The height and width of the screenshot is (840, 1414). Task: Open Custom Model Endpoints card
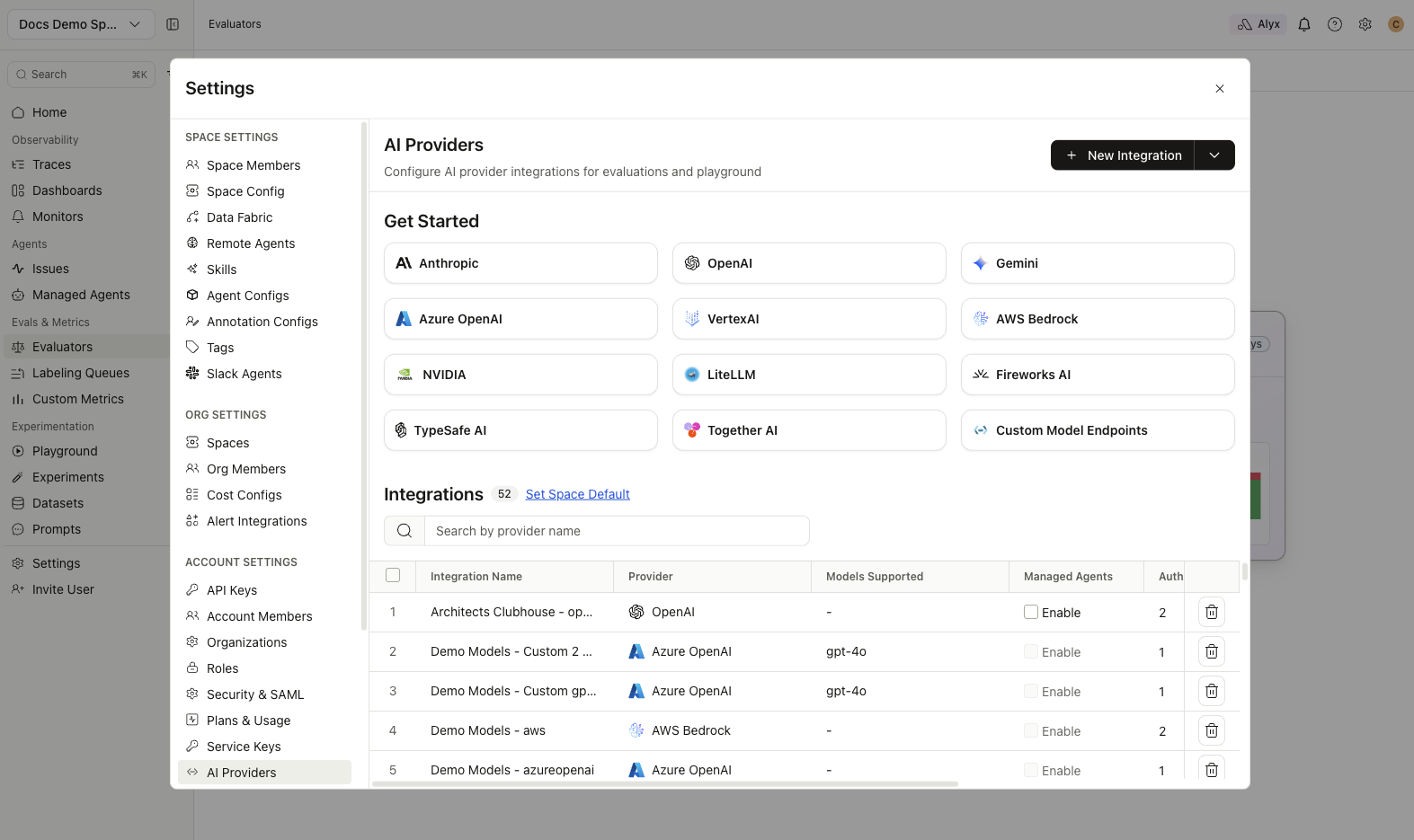click(1098, 430)
